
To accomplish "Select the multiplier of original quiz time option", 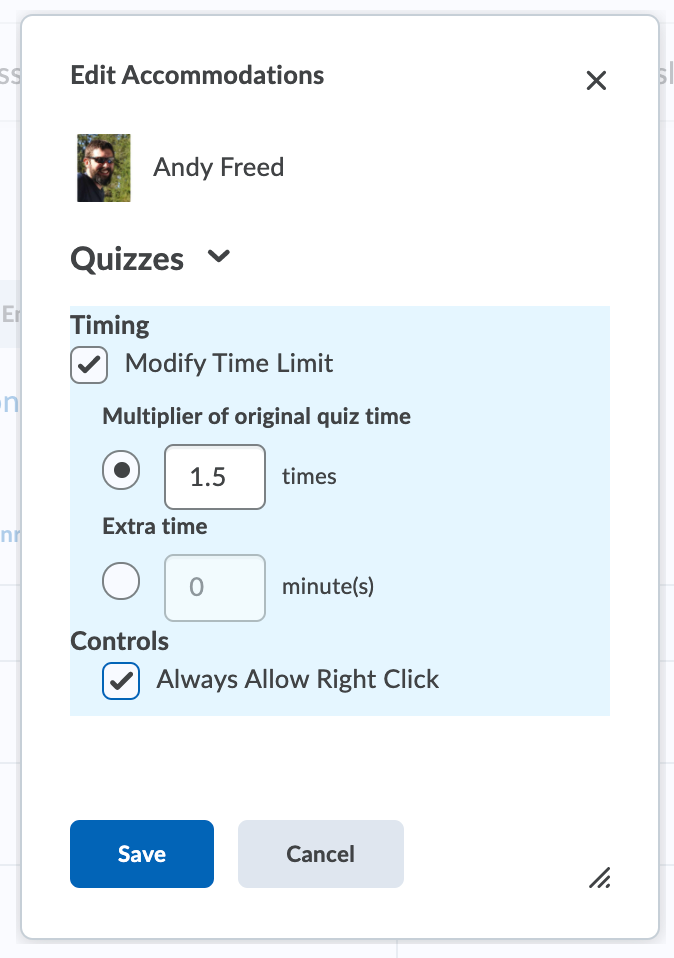I will (121, 470).
